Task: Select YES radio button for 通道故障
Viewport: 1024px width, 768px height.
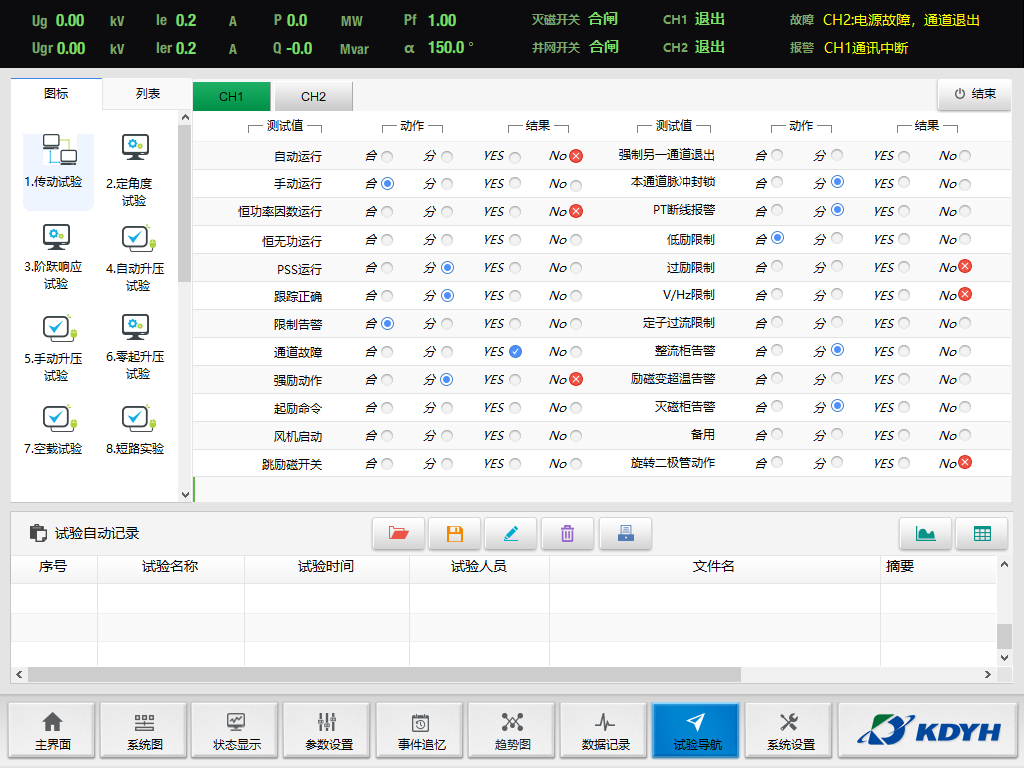Action: click(515, 352)
